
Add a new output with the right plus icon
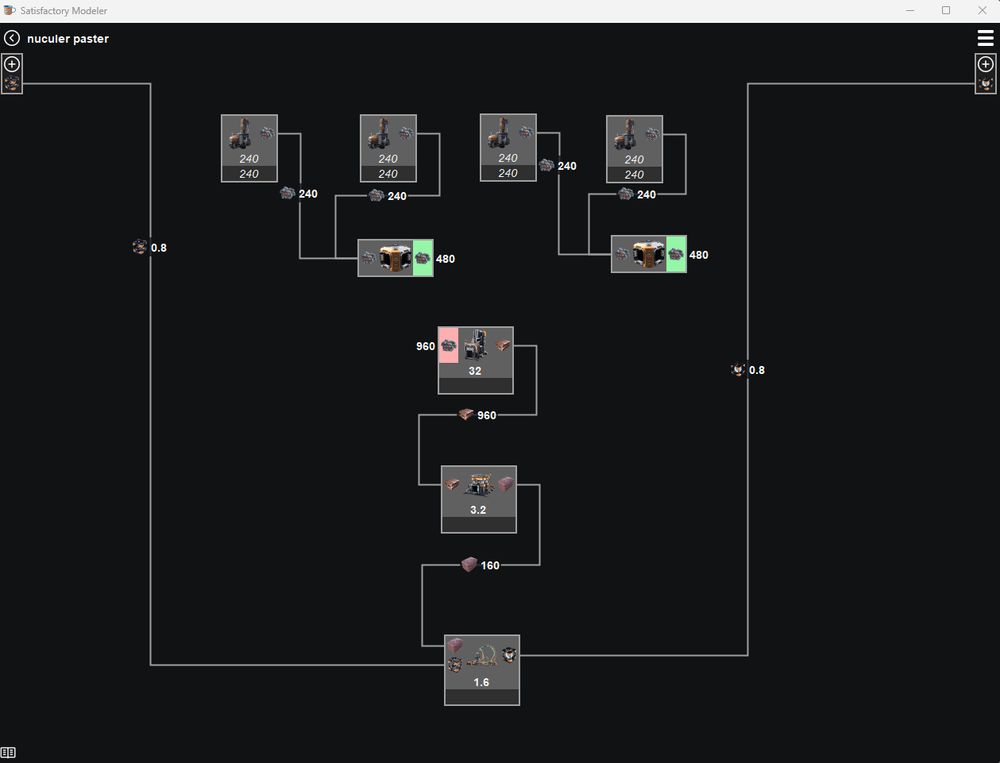[985, 64]
